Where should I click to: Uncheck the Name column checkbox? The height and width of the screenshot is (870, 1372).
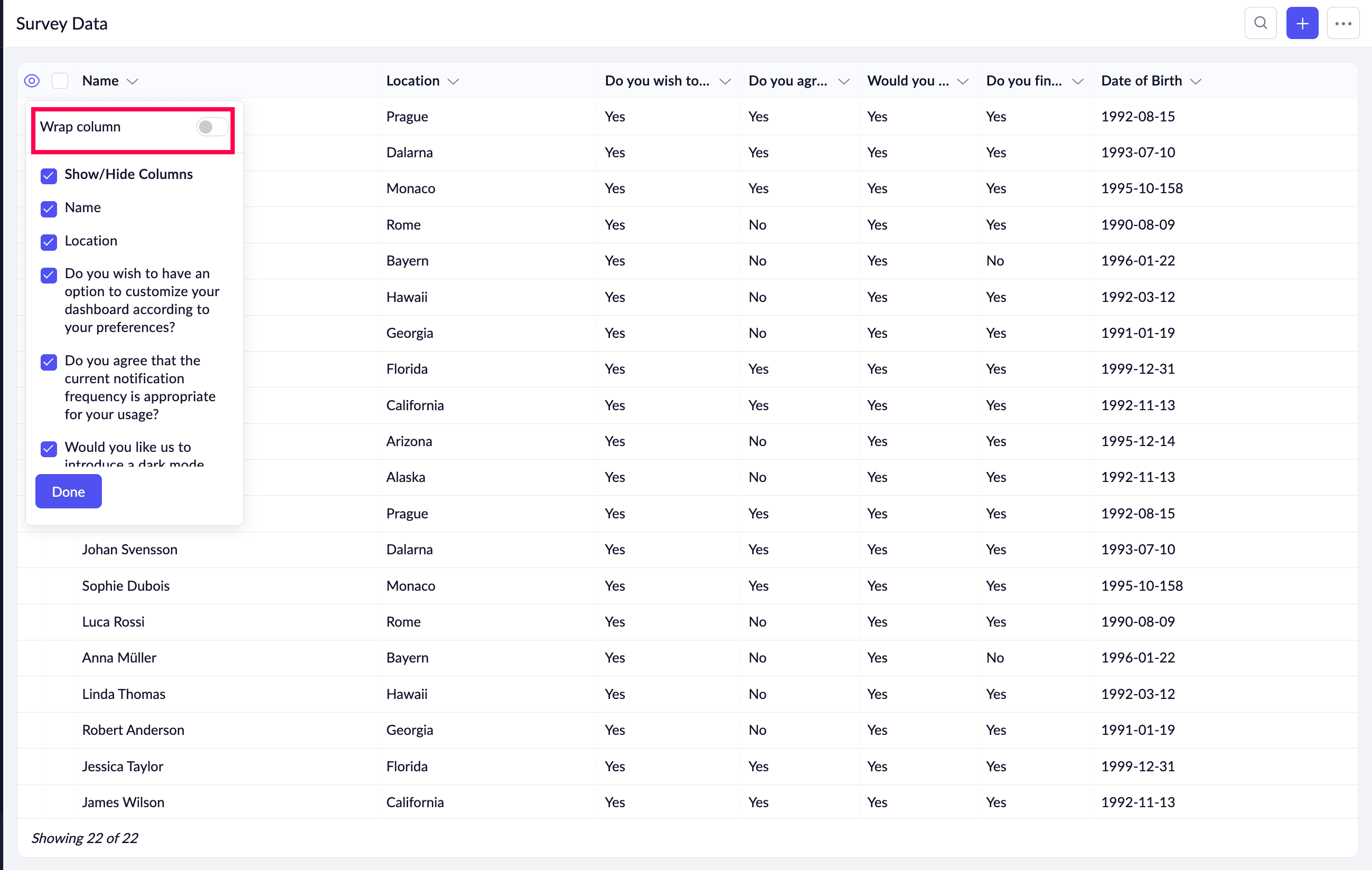coord(49,209)
